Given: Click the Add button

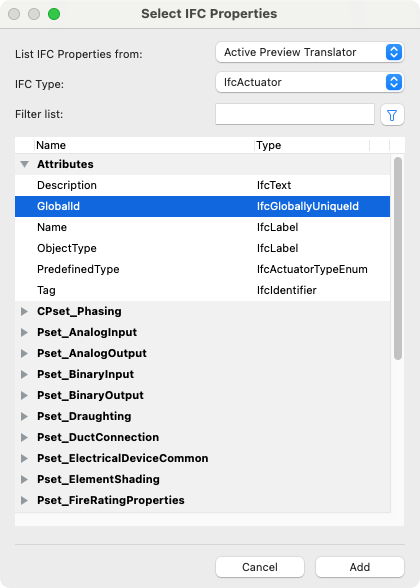Looking at the screenshot, I should tap(360, 567).
